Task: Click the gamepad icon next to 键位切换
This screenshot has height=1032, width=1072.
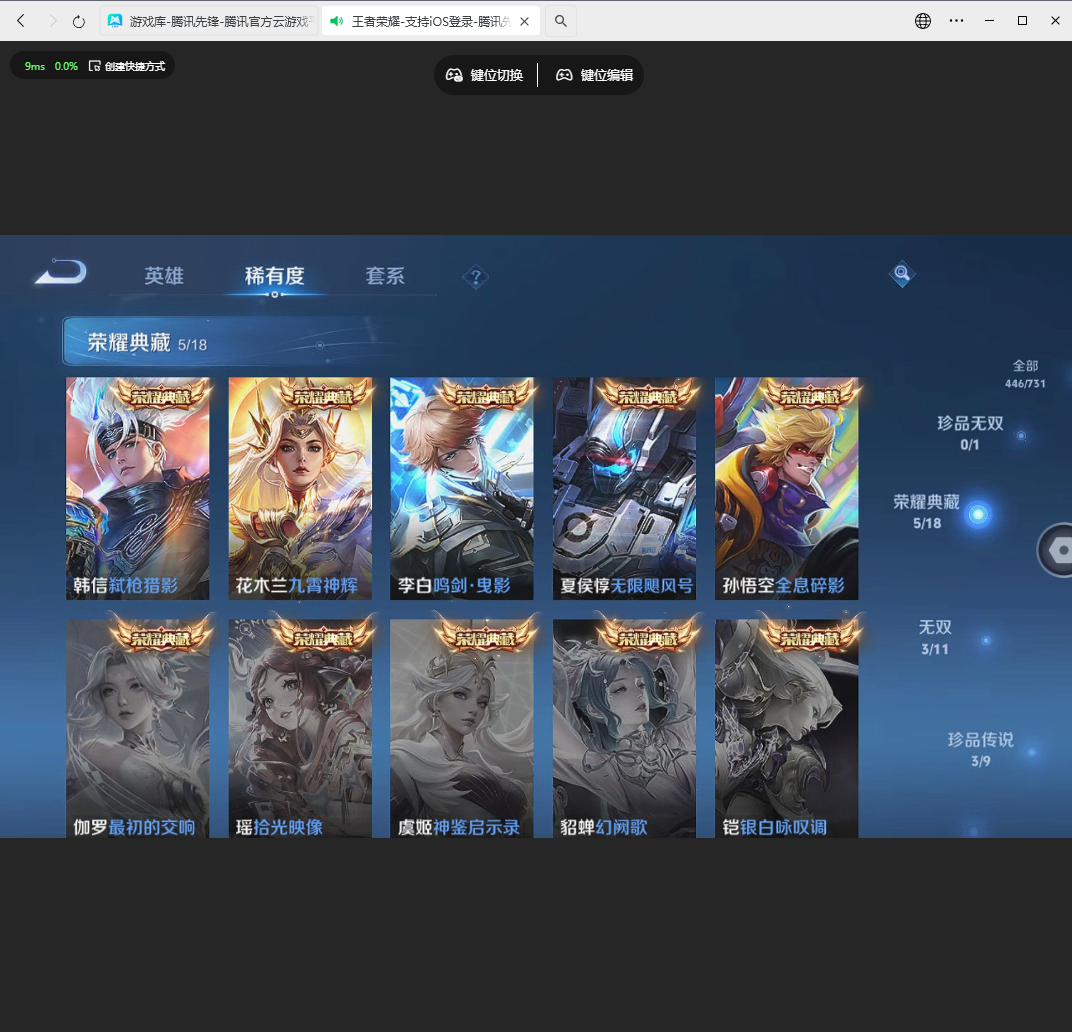Action: point(456,74)
